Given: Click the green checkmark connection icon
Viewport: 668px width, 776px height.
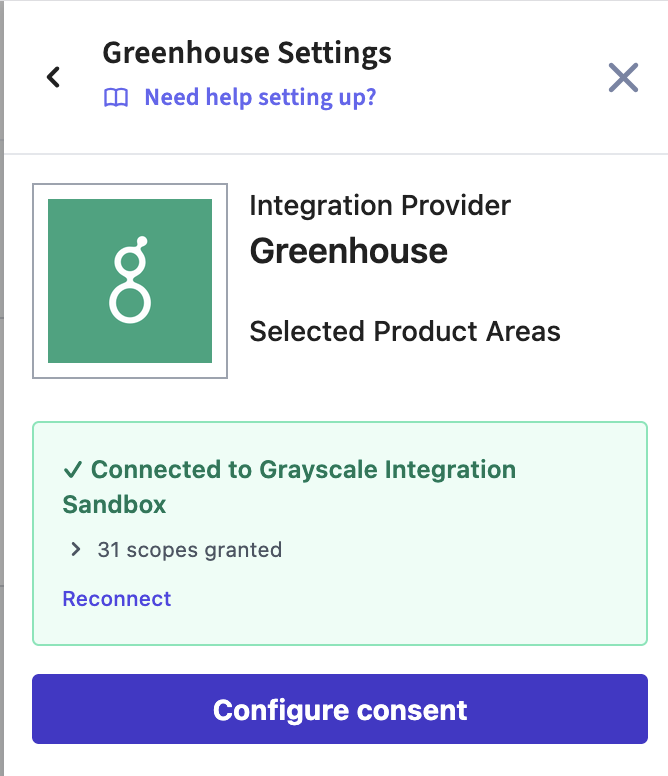Looking at the screenshot, I should point(73,469).
